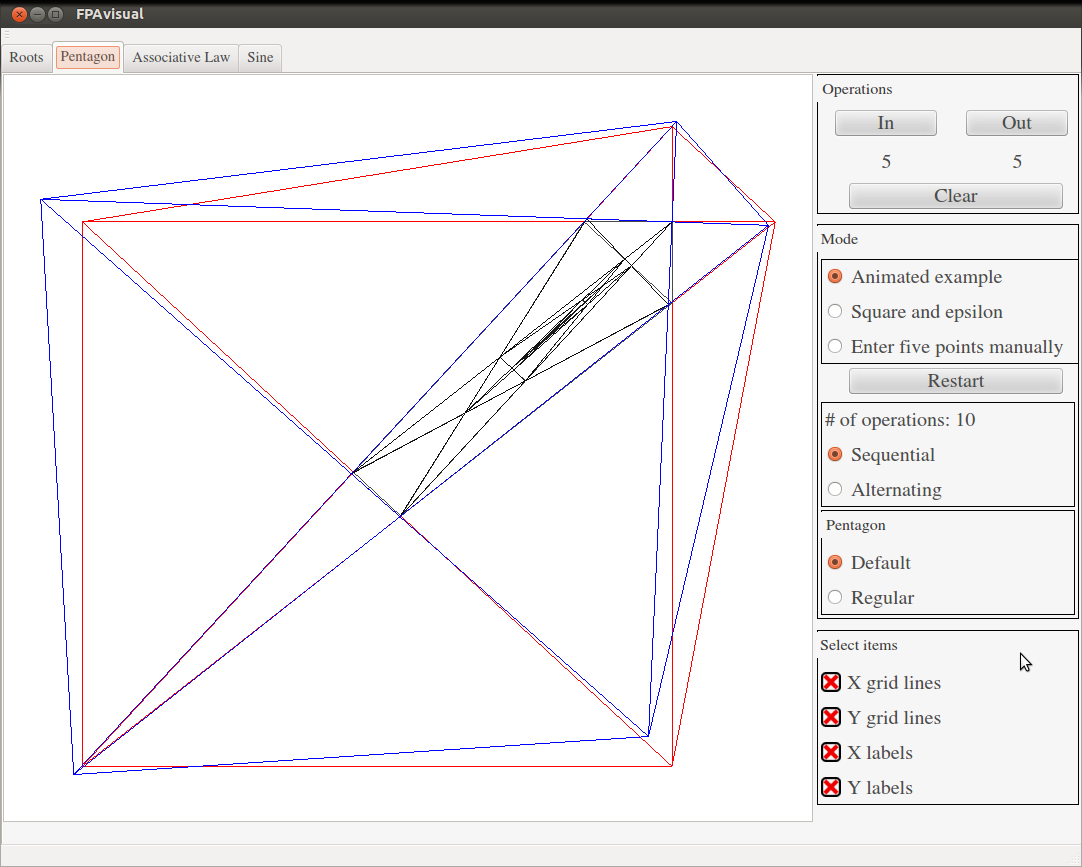Select Animated example mode
The image size is (1082, 867).
[835, 277]
